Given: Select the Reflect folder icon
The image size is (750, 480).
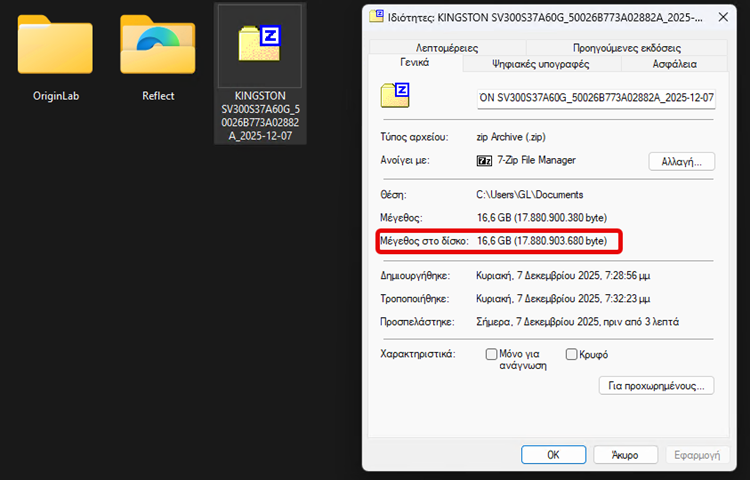Looking at the screenshot, I should pos(157,46).
